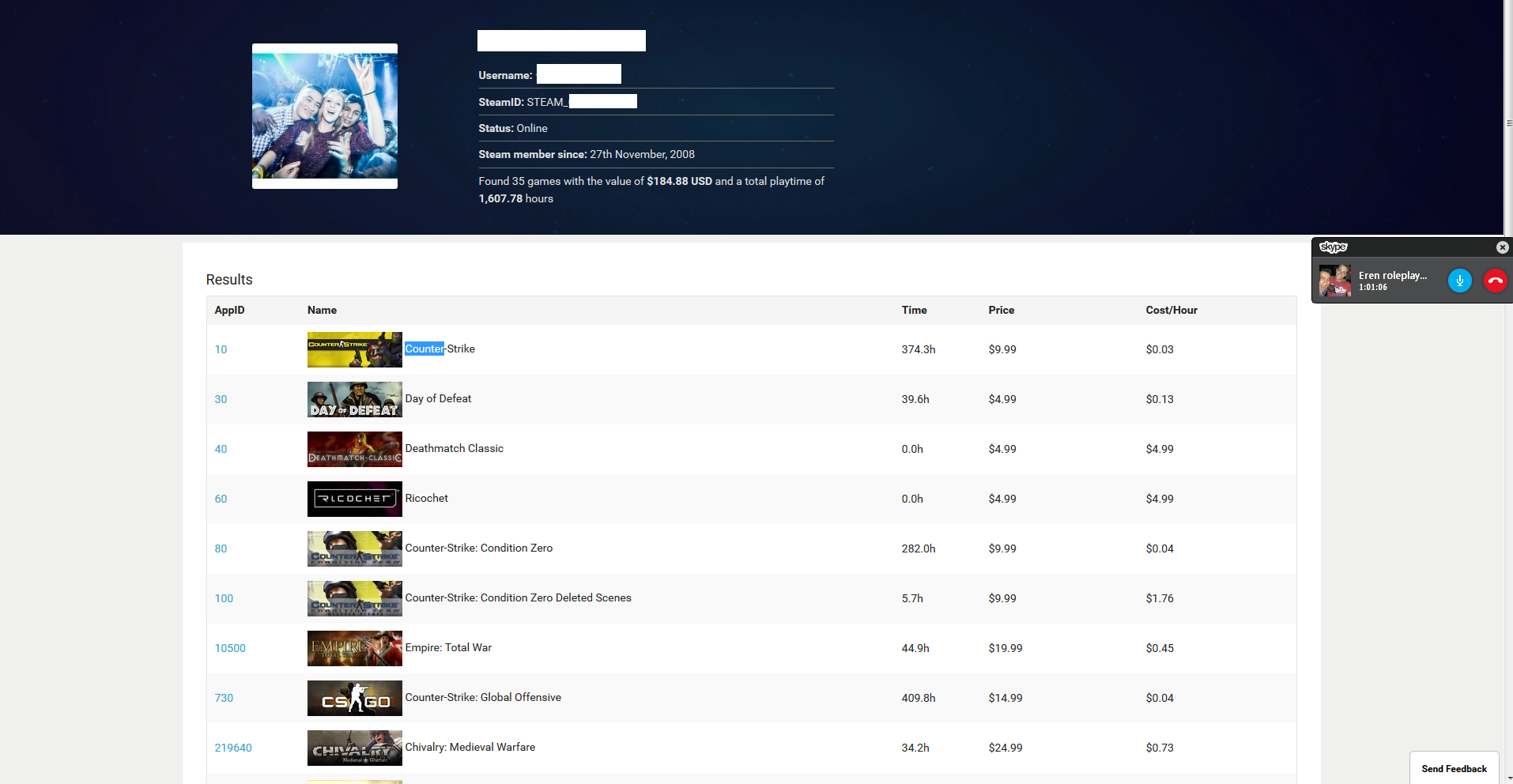Sort results by Cost/Hour column header
Image resolution: width=1513 pixels, height=784 pixels.
[1172, 310]
